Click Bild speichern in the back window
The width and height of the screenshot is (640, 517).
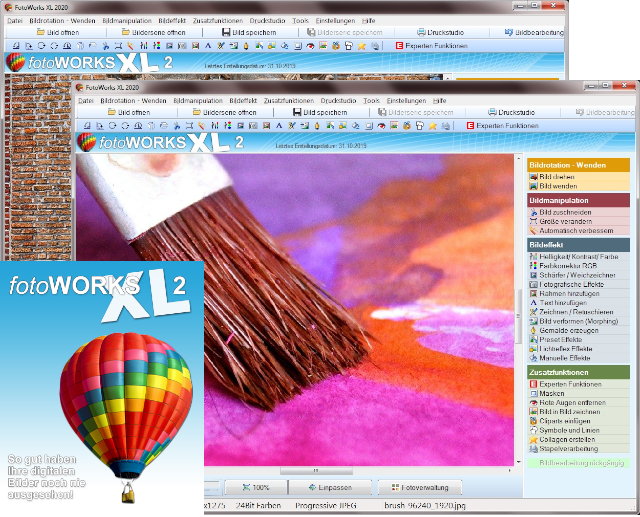tap(249, 32)
